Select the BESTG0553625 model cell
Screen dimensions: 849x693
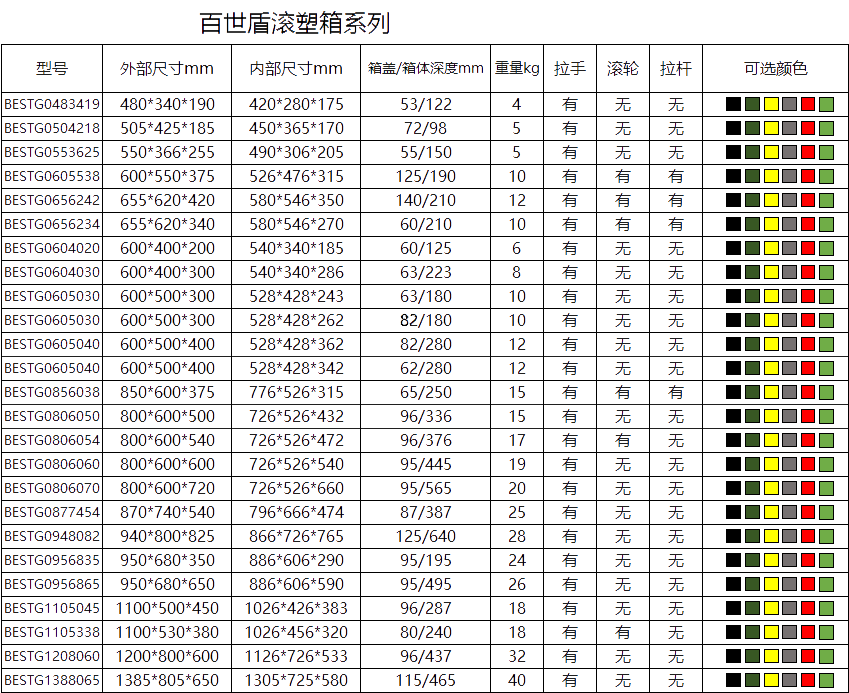(x=52, y=152)
